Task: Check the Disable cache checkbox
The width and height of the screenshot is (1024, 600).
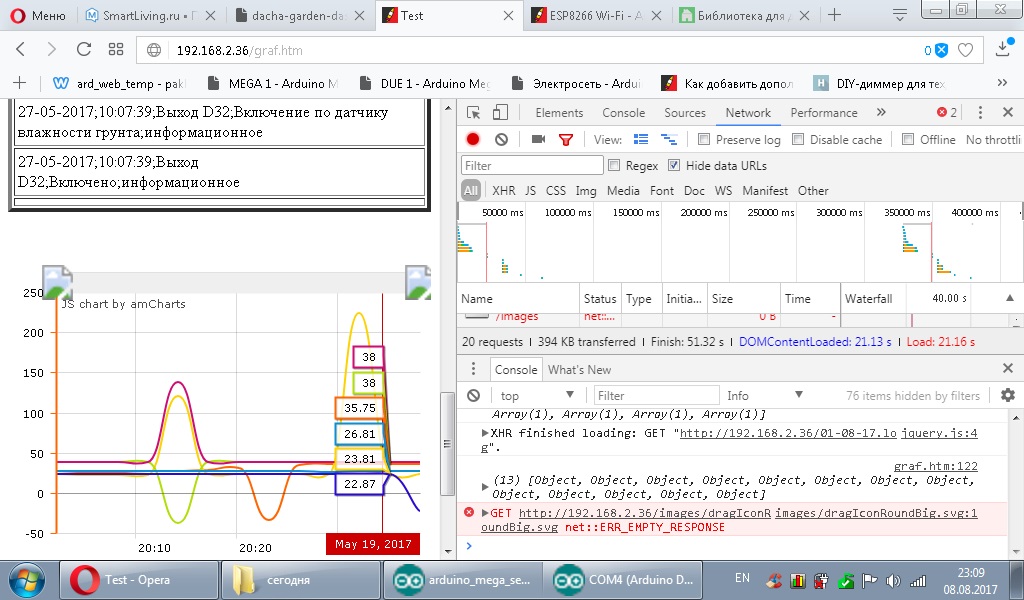Action: pyautogui.click(x=799, y=140)
